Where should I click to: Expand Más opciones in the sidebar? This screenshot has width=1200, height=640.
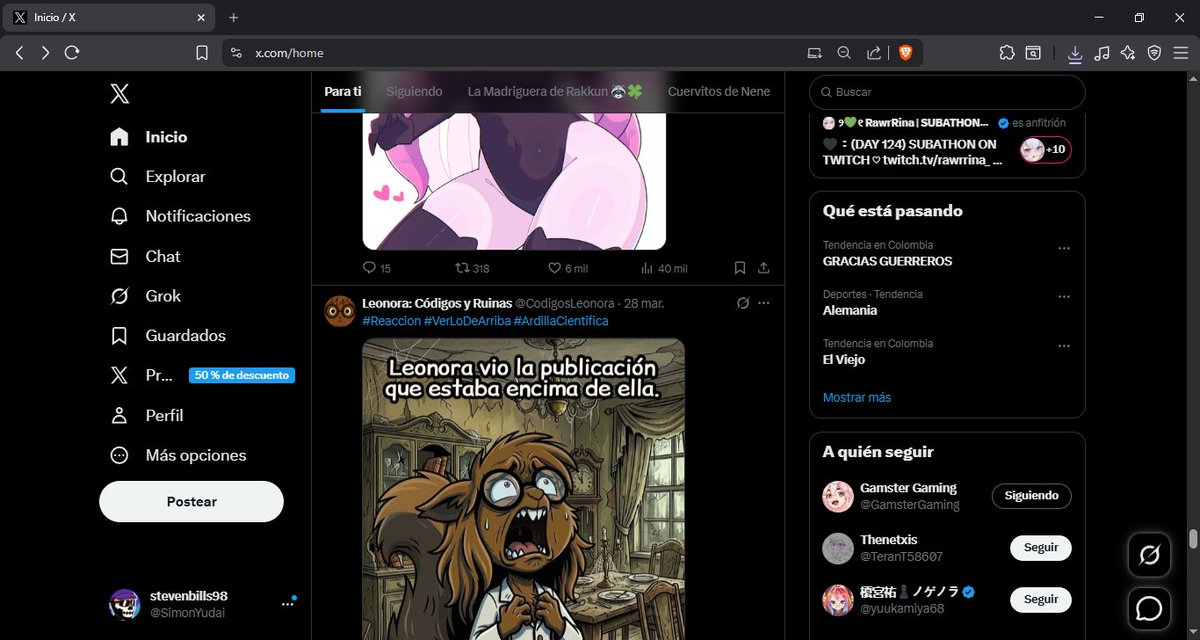[x=196, y=455]
